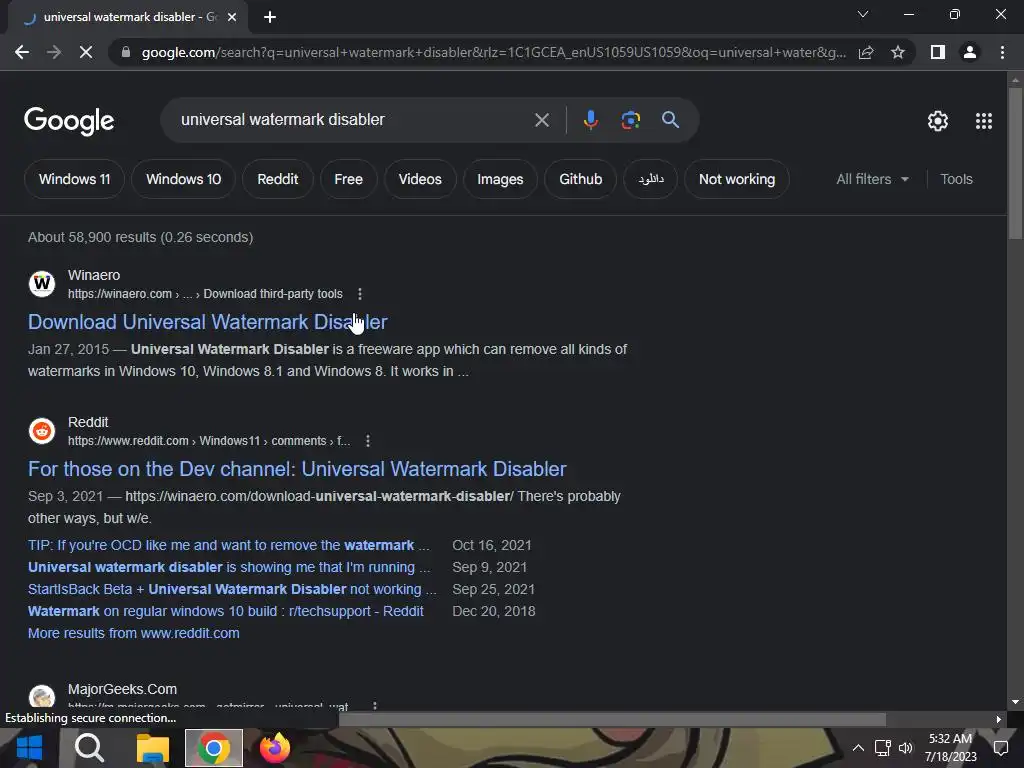View site security lock info

(126, 52)
